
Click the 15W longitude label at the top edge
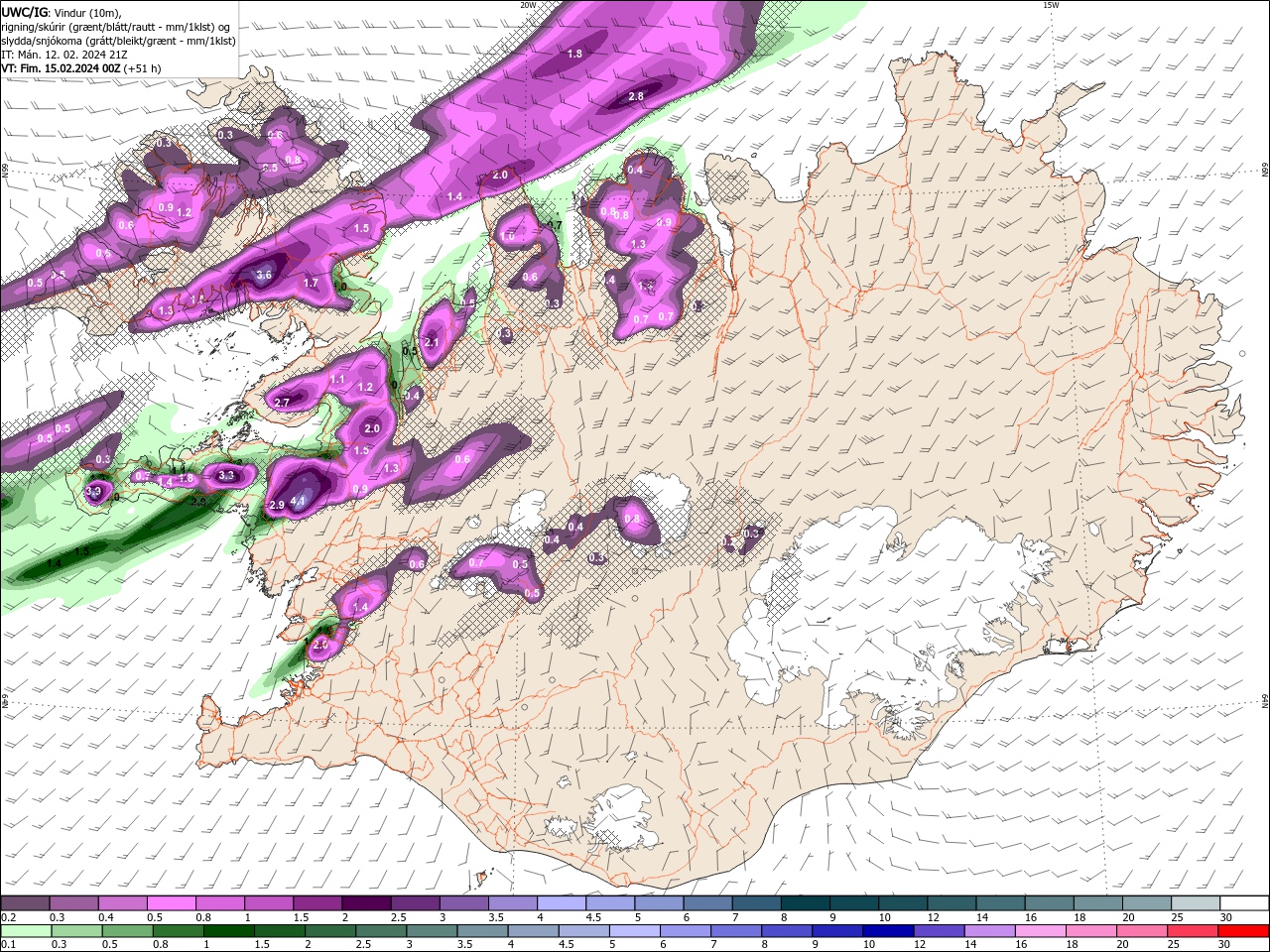pos(1052,5)
